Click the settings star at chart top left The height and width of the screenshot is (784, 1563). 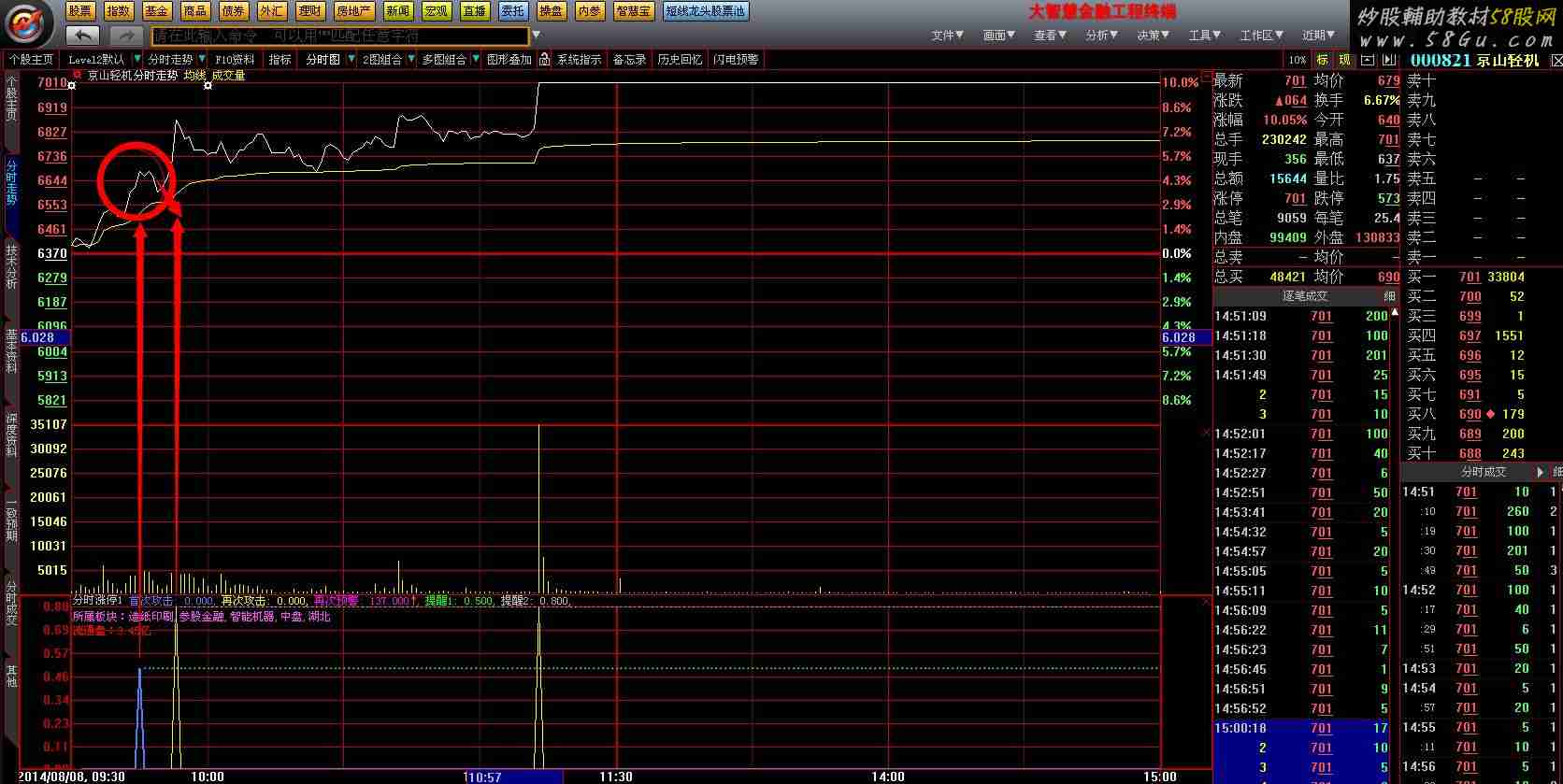(72, 86)
